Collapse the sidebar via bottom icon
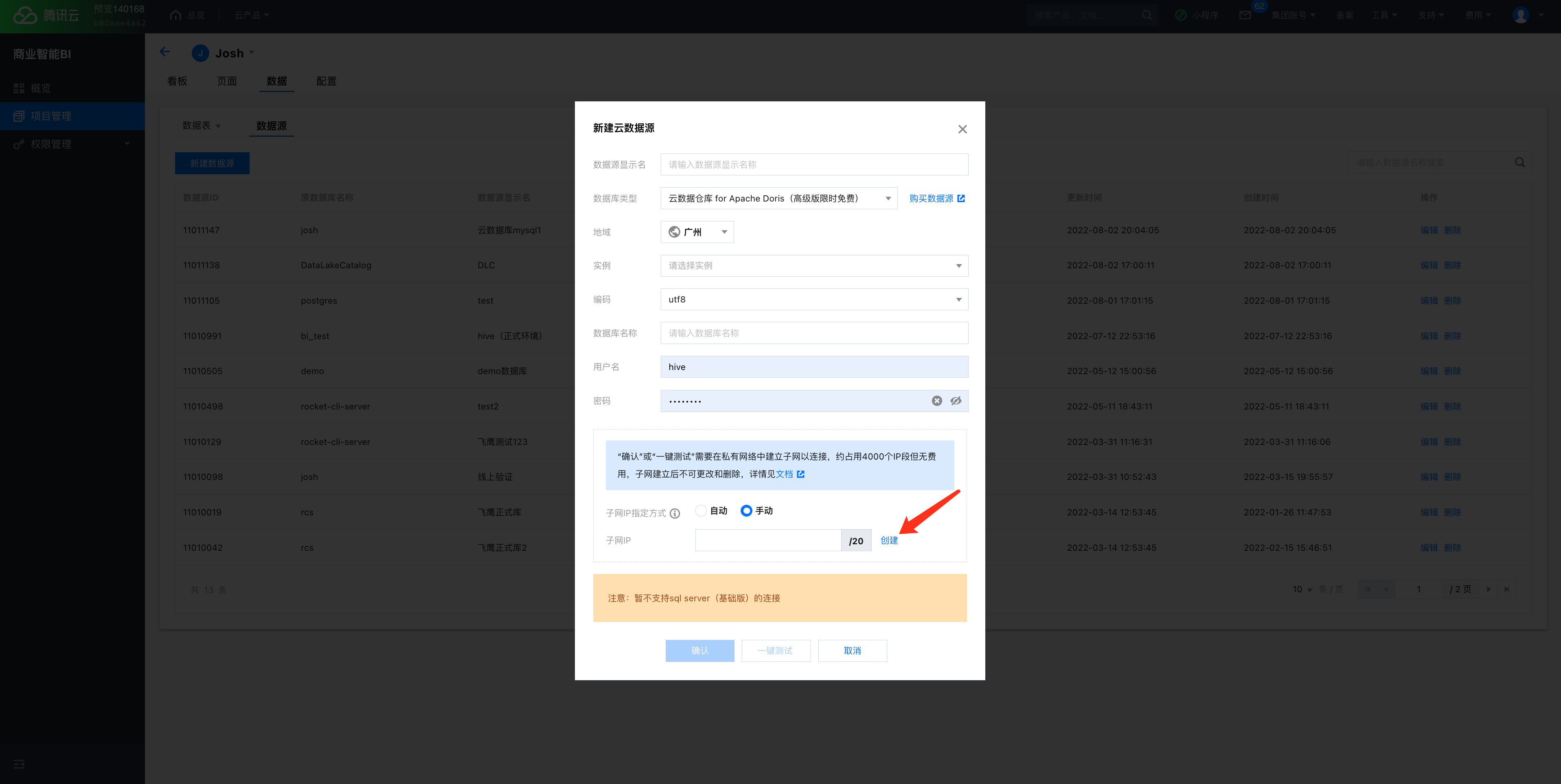Screen dimensions: 1561x784 pos(19,764)
